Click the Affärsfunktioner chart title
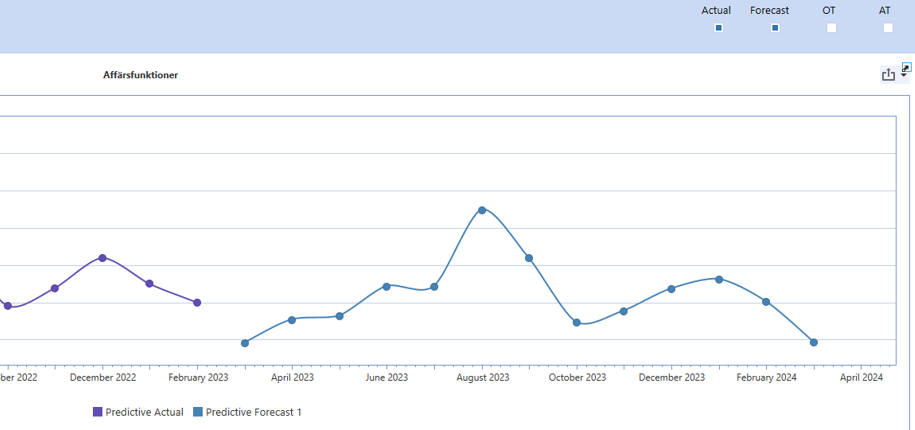 pyautogui.click(x=140, y=75)
